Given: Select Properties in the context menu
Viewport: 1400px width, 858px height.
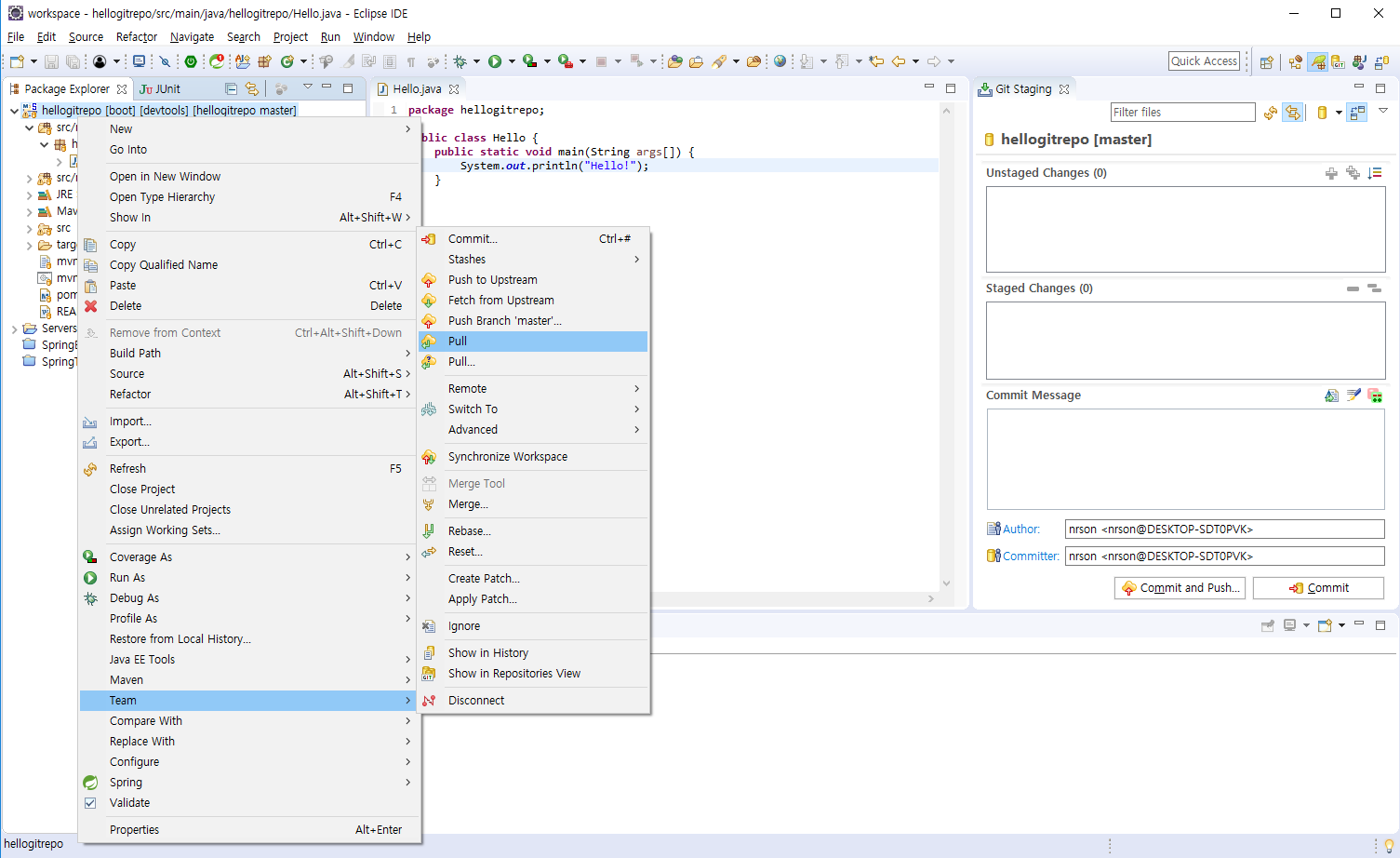Looking at the screenshot, I should [249, 830].
